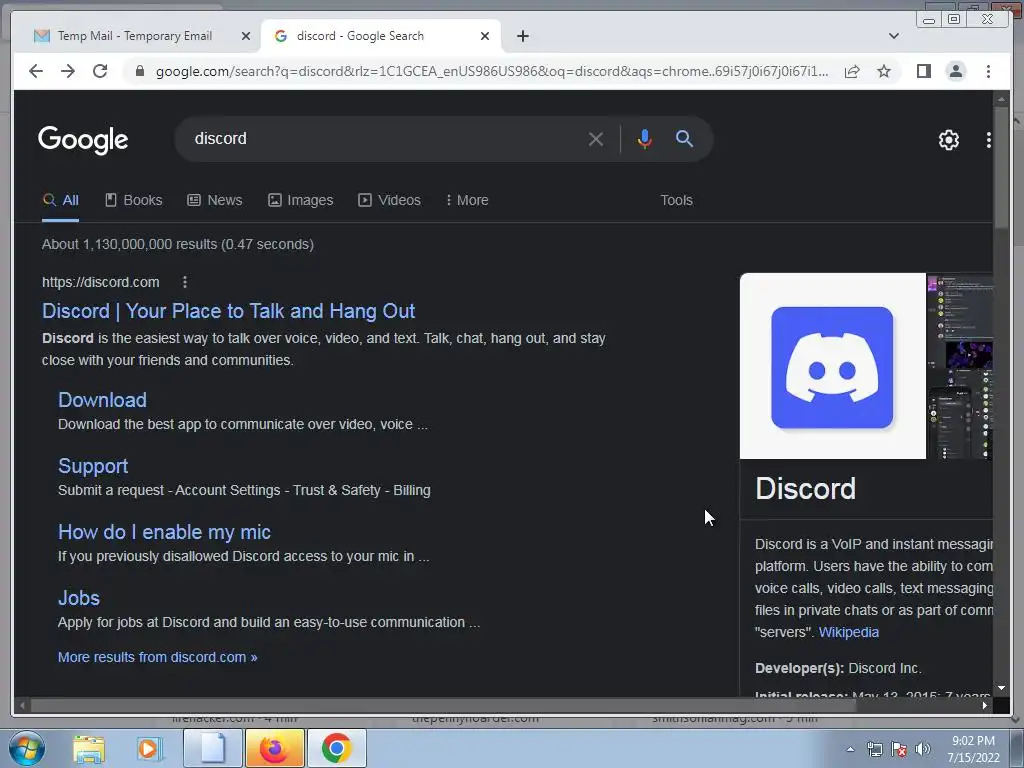View site info via the address bar lock

139,71
